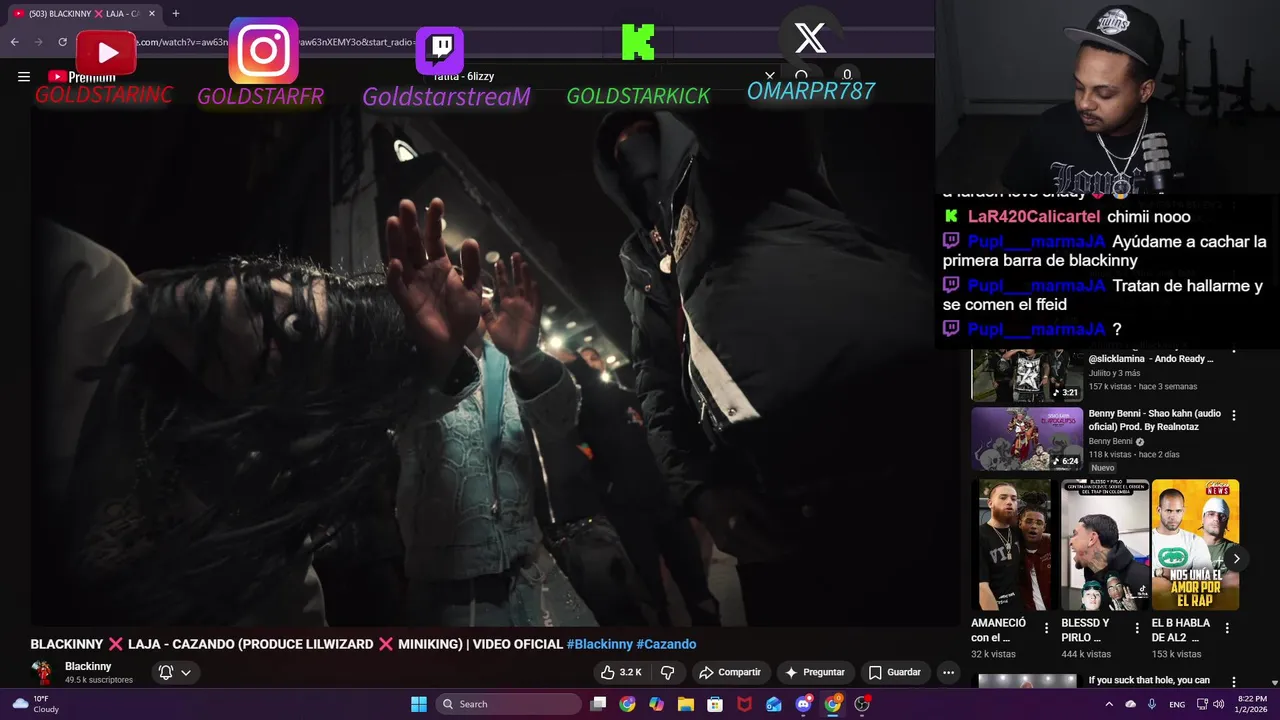Screen dimensions: 1280x720
Task: Open Benny Benni - Shao kahn title
Action: point(1154,420)
